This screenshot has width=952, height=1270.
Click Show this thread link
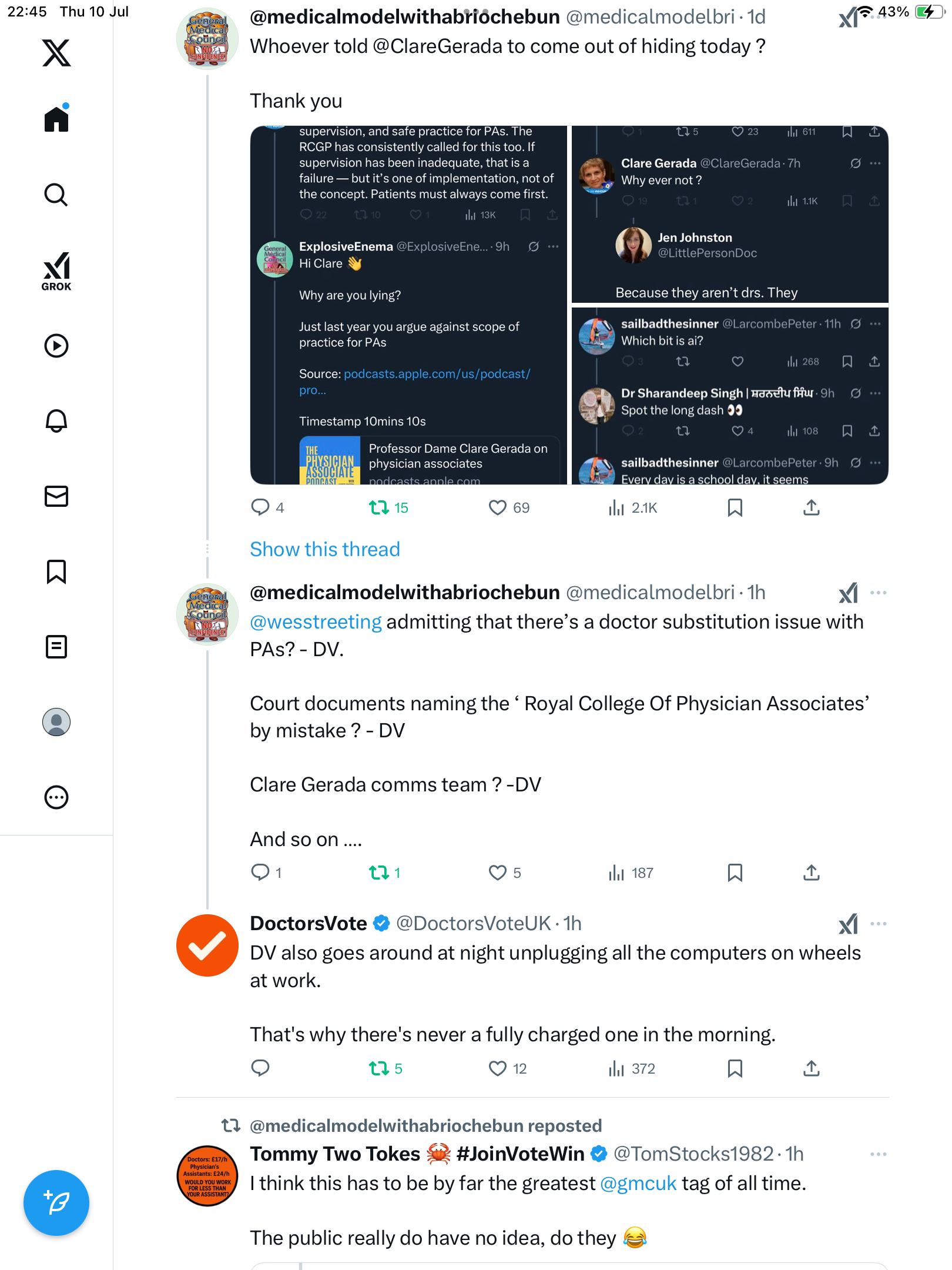[x=325, y=549]
